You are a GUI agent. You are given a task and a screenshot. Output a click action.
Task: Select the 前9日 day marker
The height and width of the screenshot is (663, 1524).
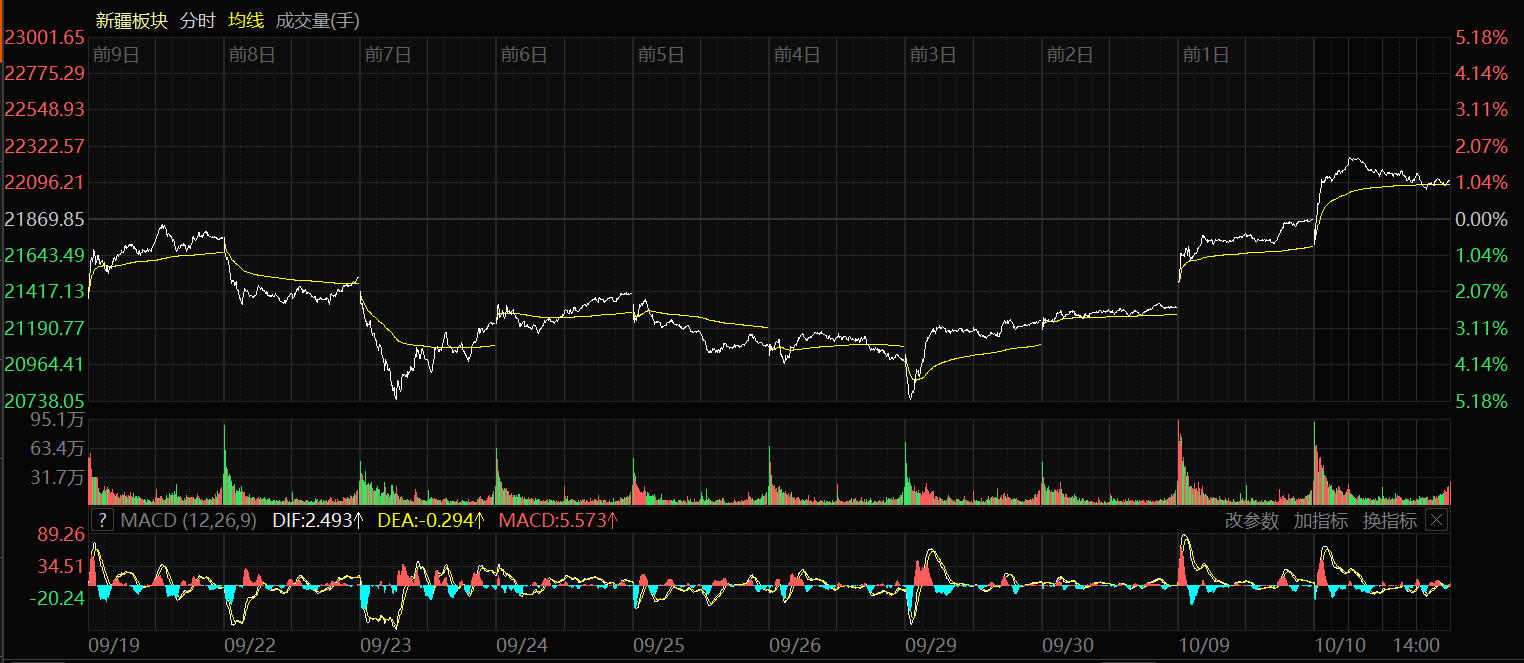pyautogui.click(x=116, y=55)
